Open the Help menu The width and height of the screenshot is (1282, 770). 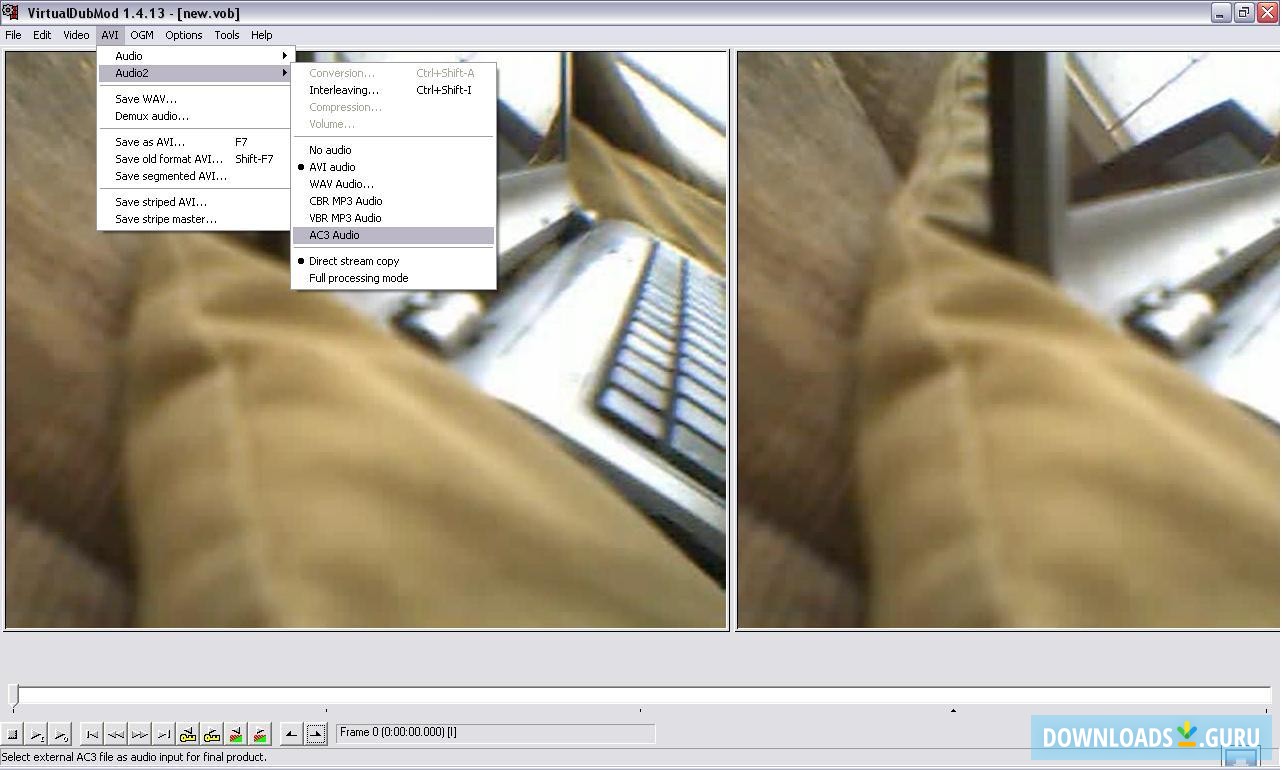point(262,35)
